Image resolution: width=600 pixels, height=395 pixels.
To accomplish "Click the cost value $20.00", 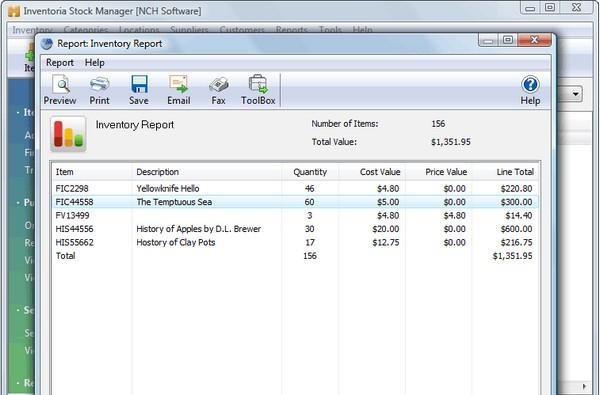I will pyautogui.click(x=386, y=229).
